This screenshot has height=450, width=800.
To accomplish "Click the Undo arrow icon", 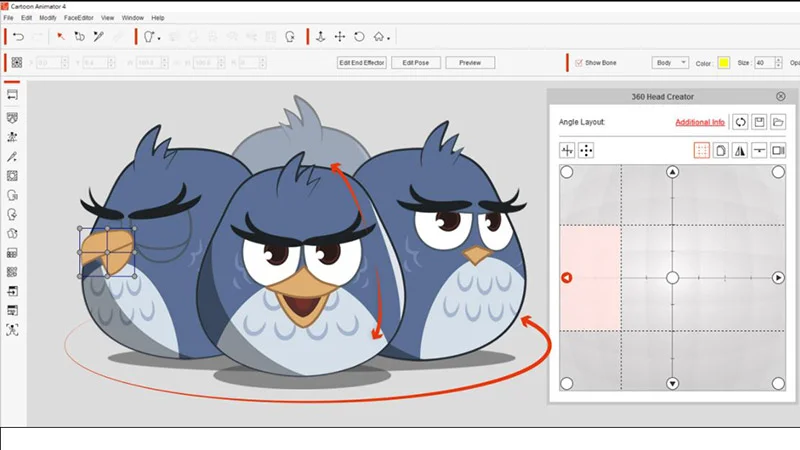I will pos(18,37).
